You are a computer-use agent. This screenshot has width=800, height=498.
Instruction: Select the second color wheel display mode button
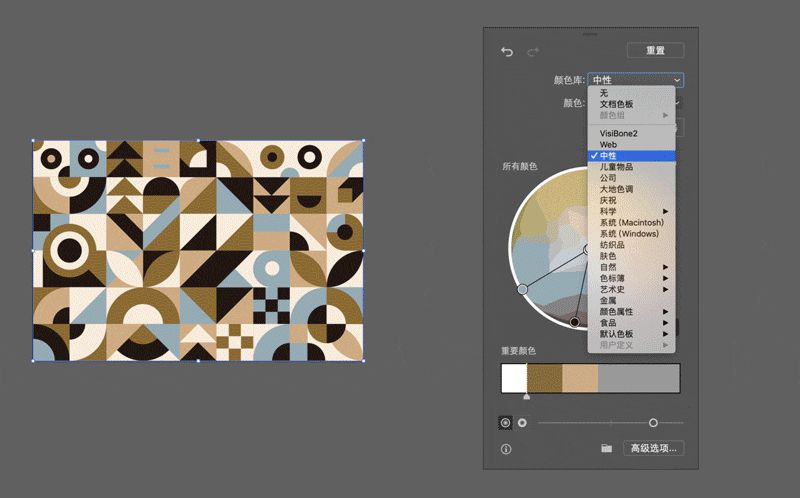522,423
